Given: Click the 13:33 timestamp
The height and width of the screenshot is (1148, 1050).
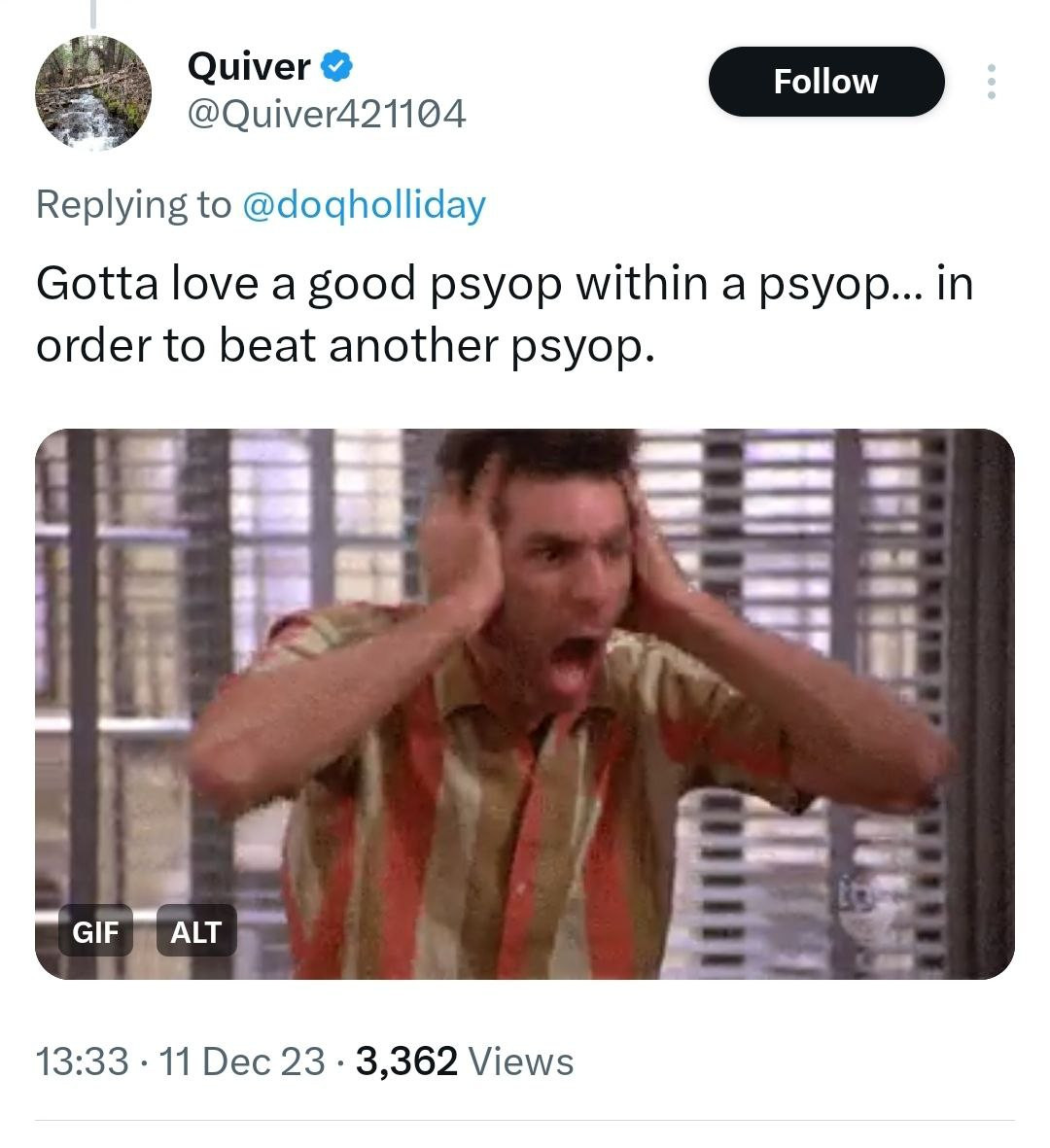Looking at the screenshot, I should click(82, 1061).
